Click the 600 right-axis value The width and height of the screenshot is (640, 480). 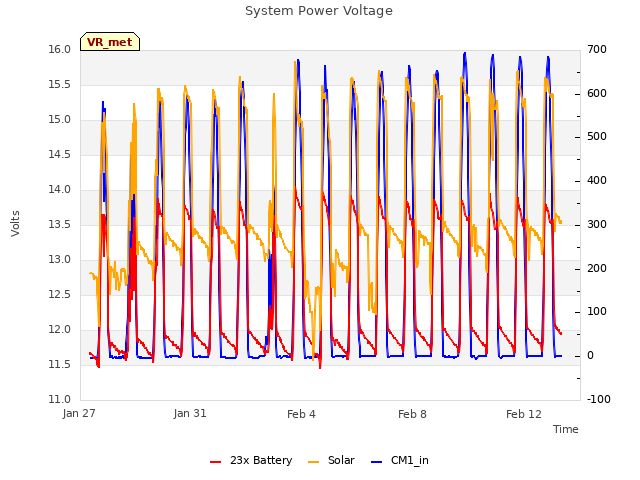pos(597,93)
